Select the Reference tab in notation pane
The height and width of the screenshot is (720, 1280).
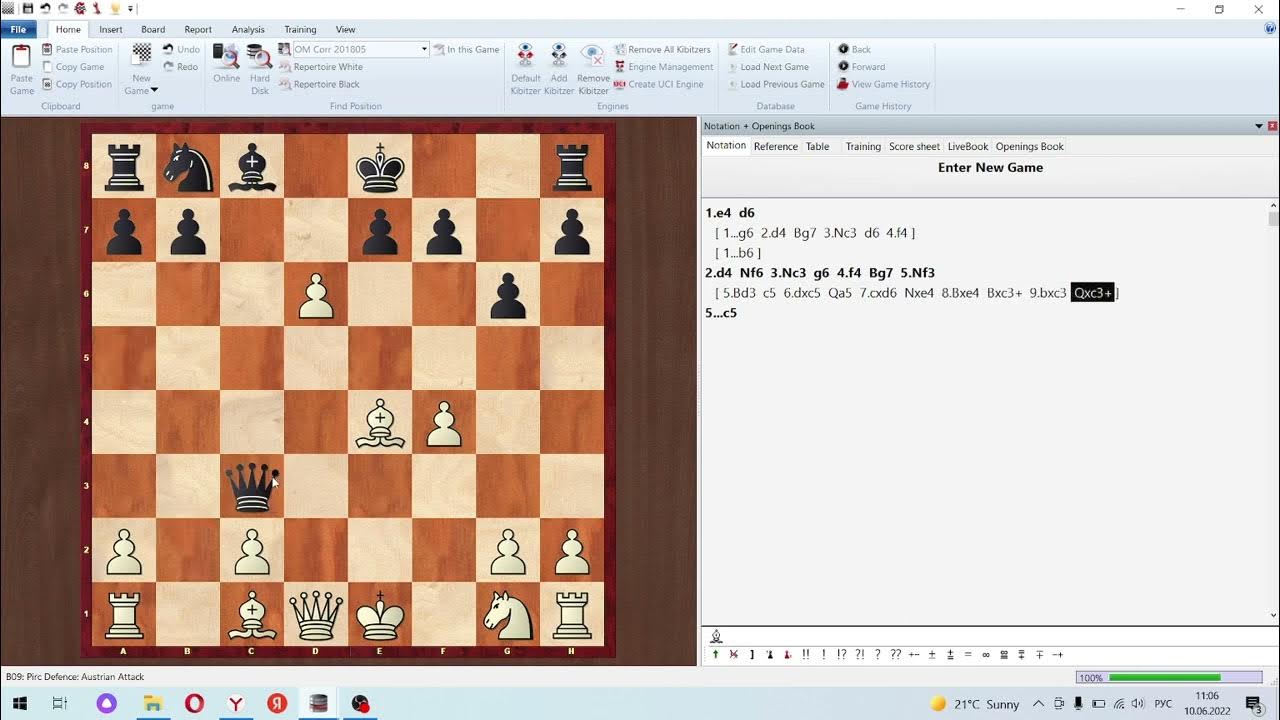775,146
